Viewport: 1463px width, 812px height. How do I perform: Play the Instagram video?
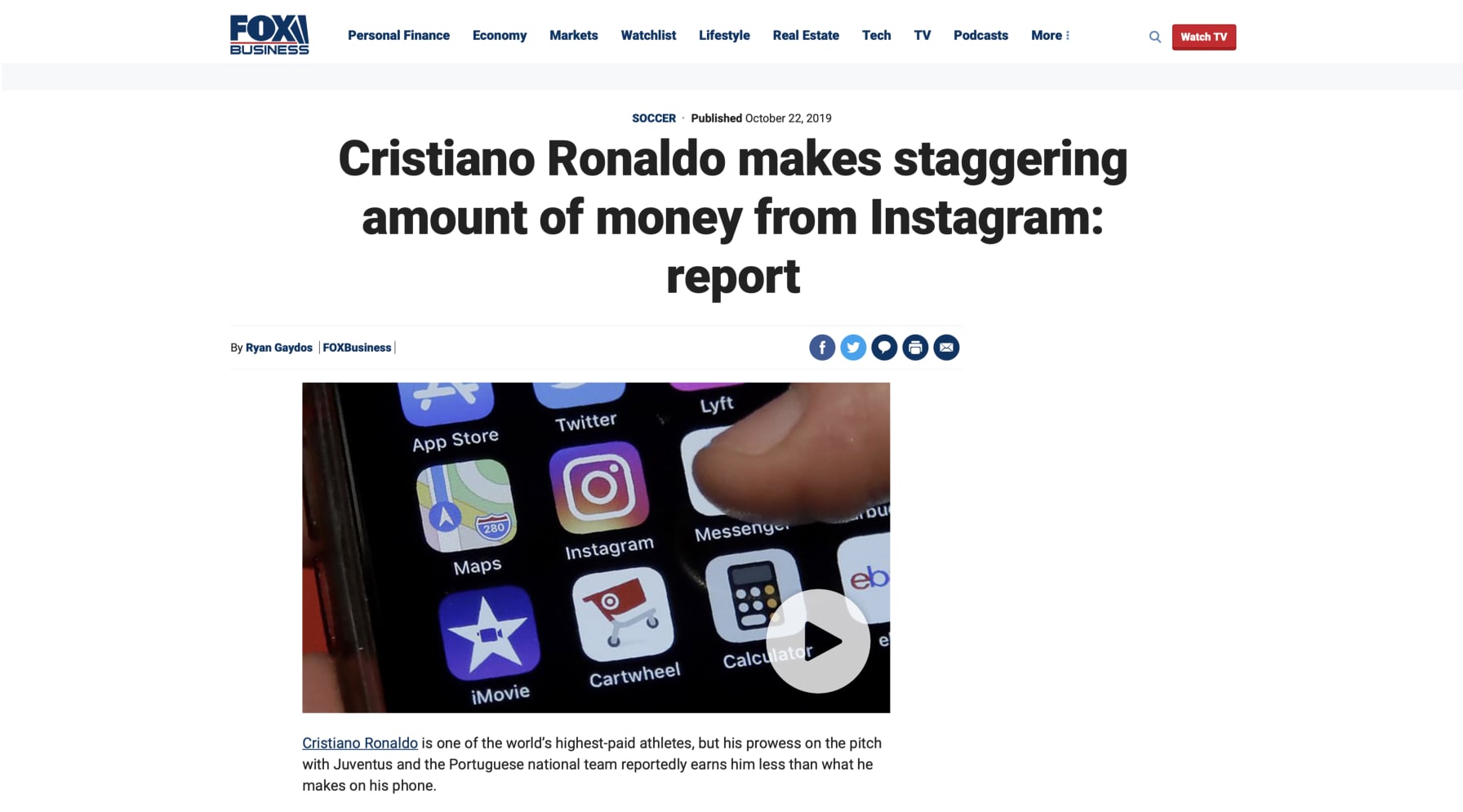coord(818,641)
